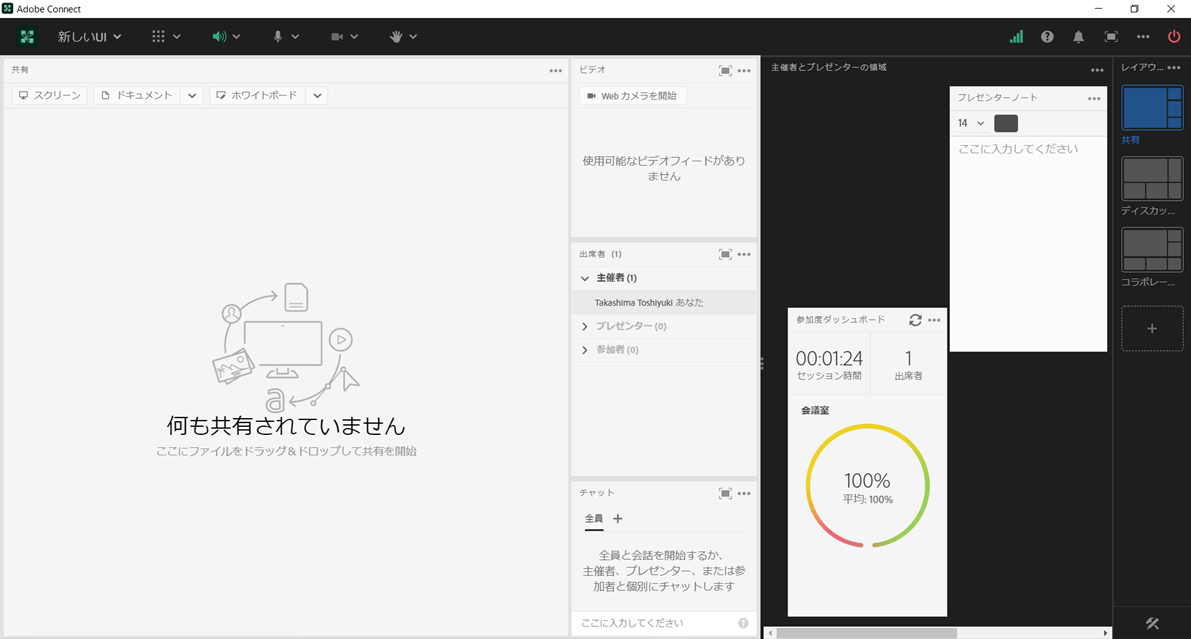Refresh the 参加度ダッシュボード data
Screen dimensions: 1191x639
coord(915,320)
